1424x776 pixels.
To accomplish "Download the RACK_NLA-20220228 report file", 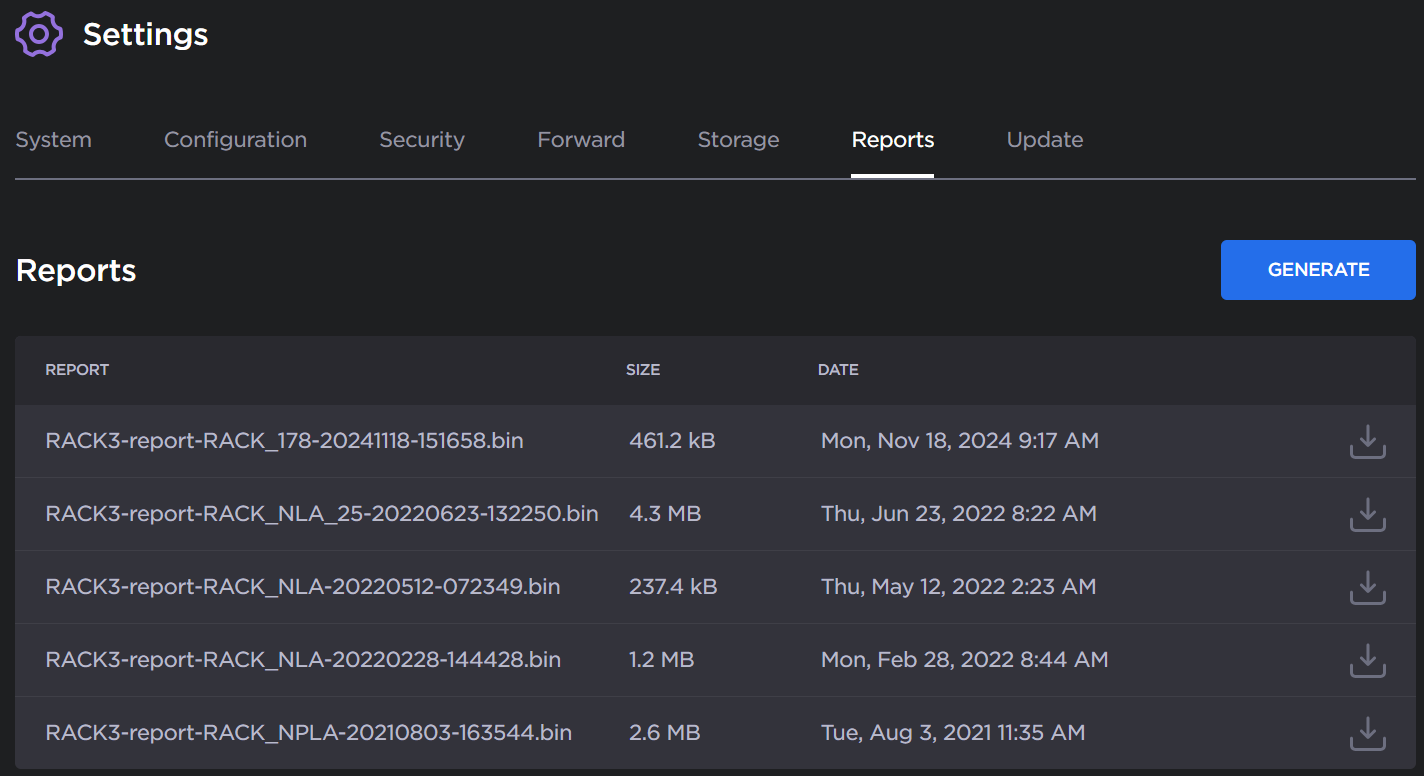I will [1367, 660].
